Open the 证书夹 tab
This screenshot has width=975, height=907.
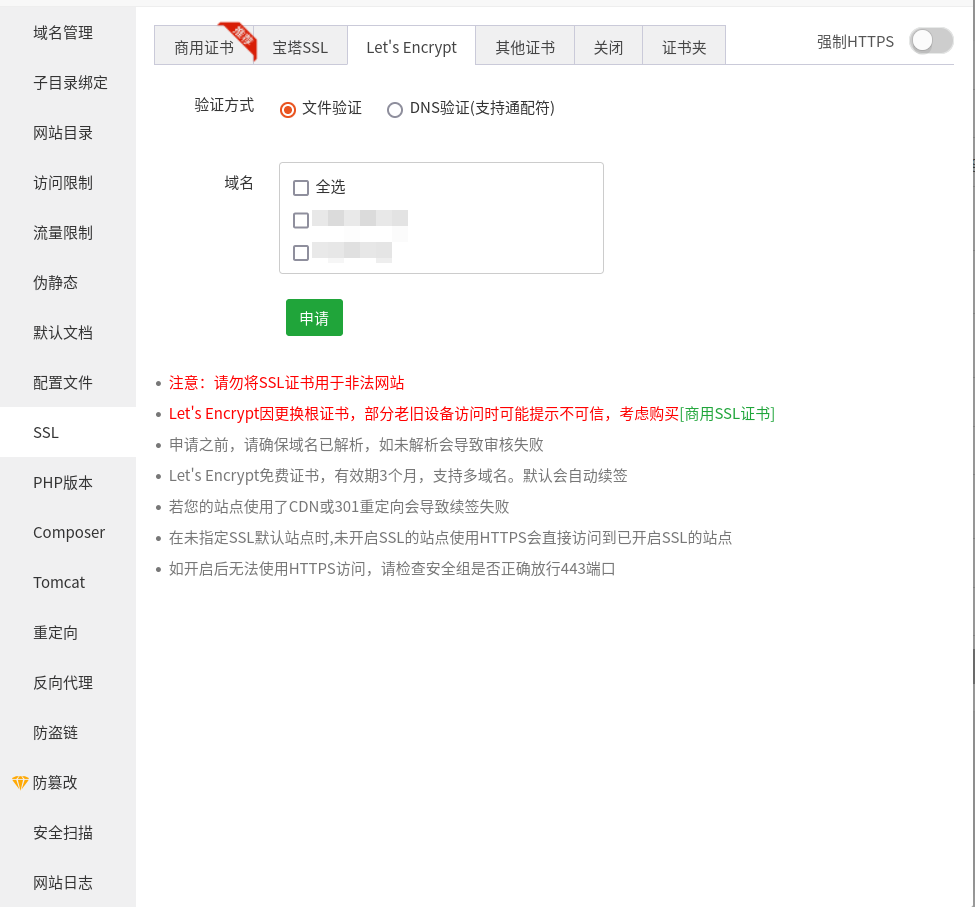coord(684,47)
